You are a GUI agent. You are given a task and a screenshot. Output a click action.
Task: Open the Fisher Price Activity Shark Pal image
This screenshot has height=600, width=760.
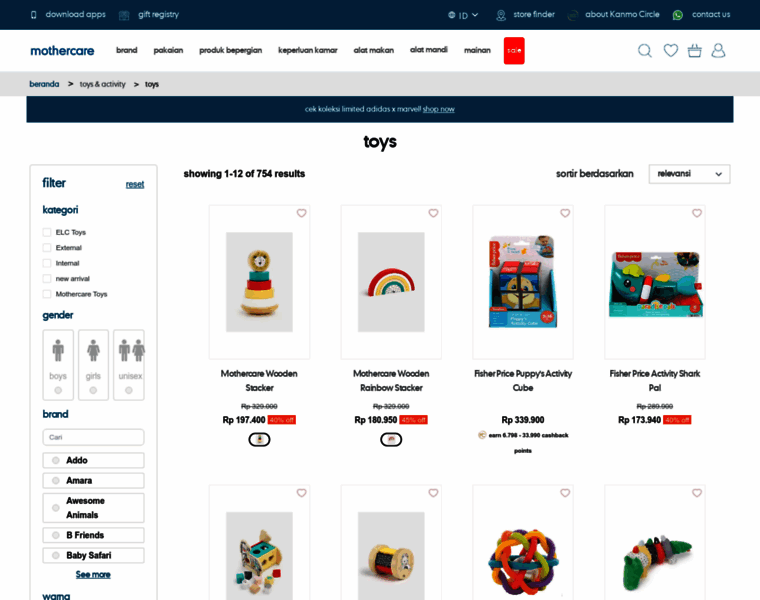655,284
